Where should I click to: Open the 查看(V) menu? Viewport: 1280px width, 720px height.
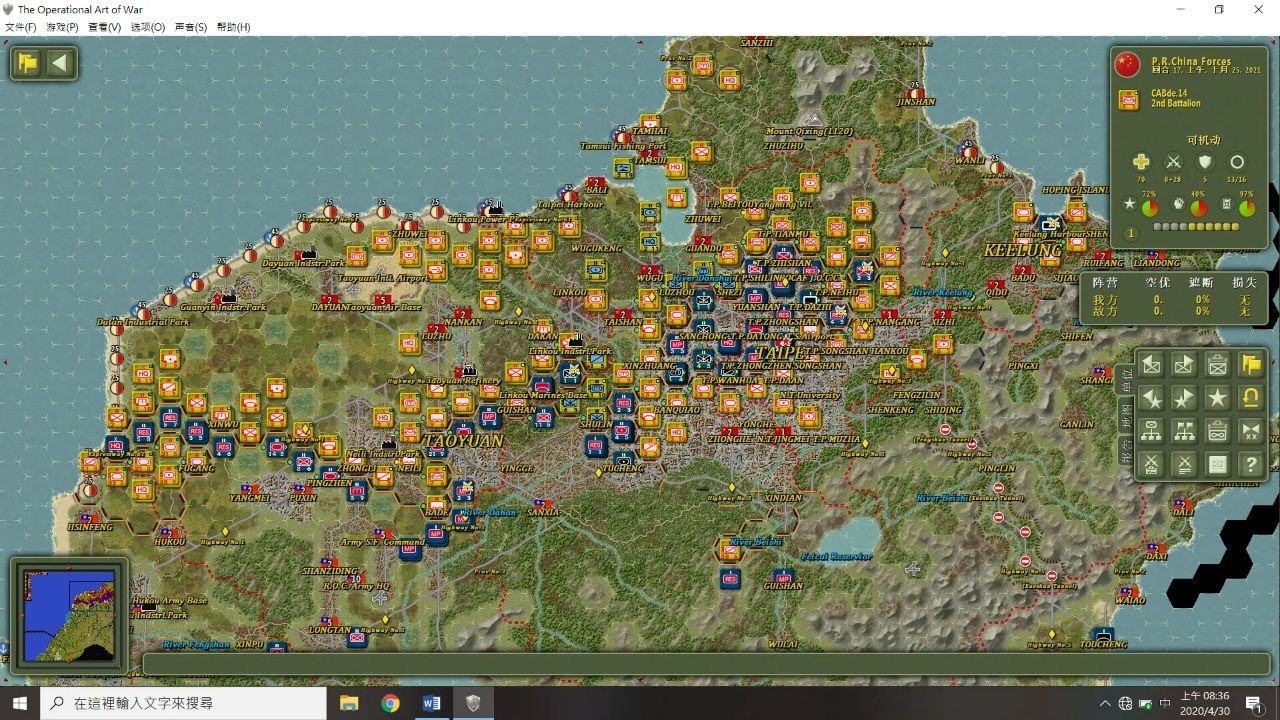[105, 27]
